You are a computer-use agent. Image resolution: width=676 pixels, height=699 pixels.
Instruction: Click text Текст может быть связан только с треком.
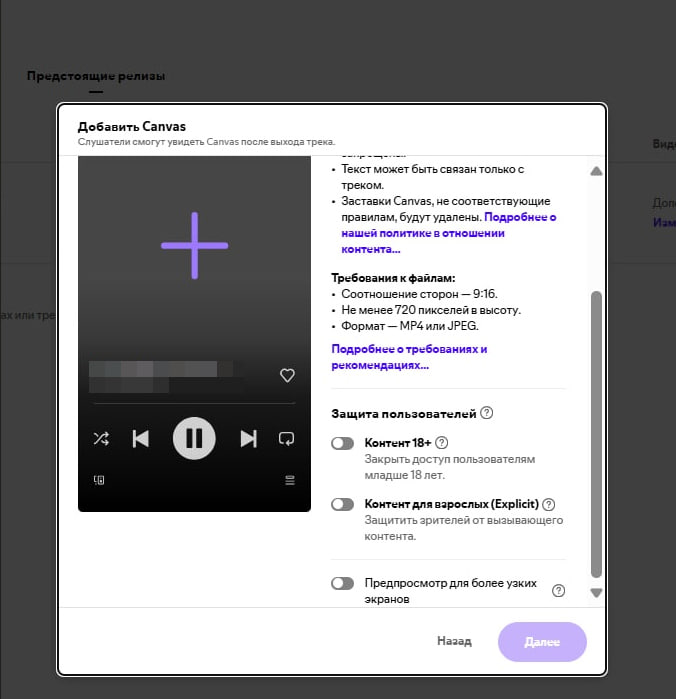coord(433,177)
